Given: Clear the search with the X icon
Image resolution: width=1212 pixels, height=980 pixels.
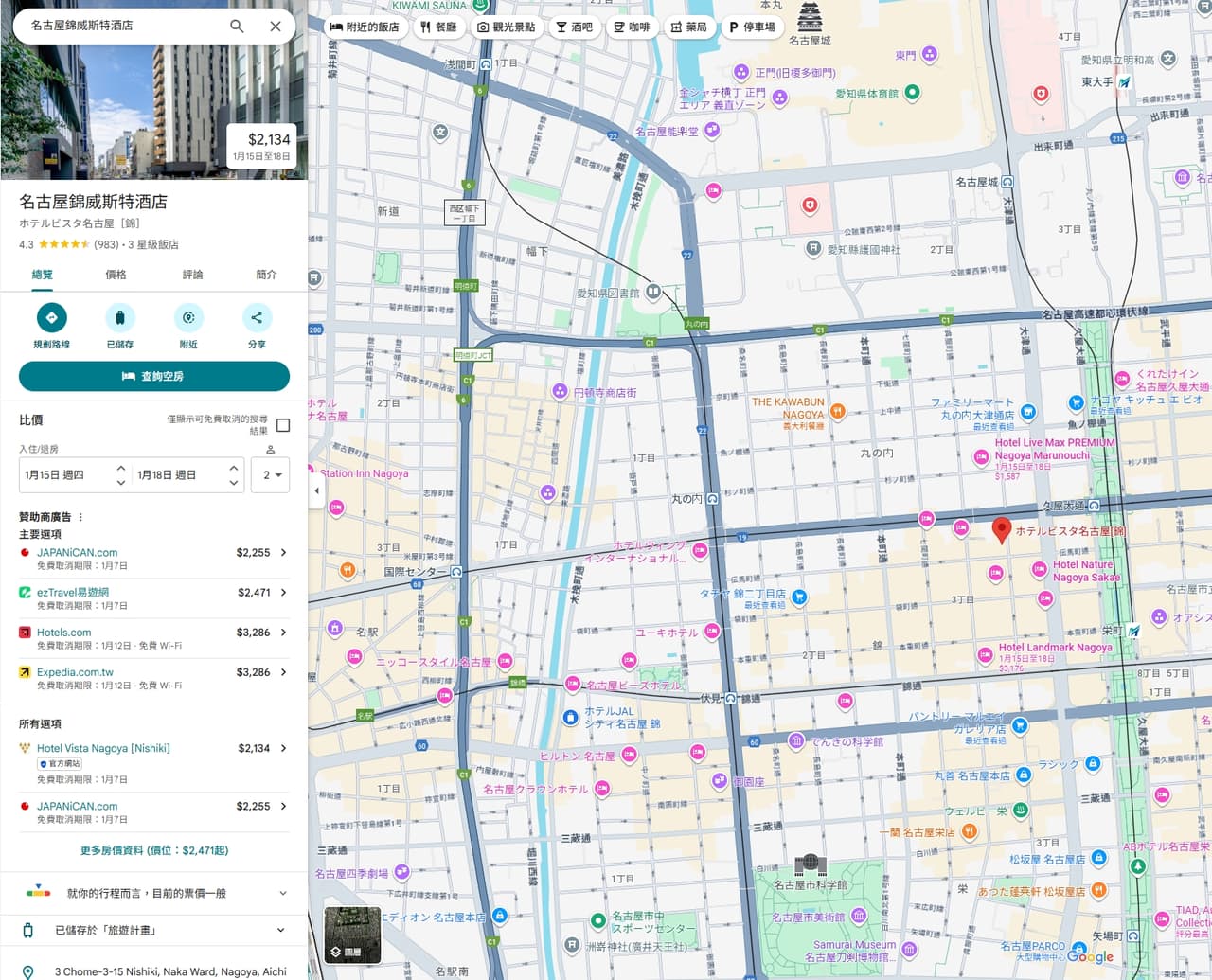Looking at the screenshot, I should pos(276,26).
